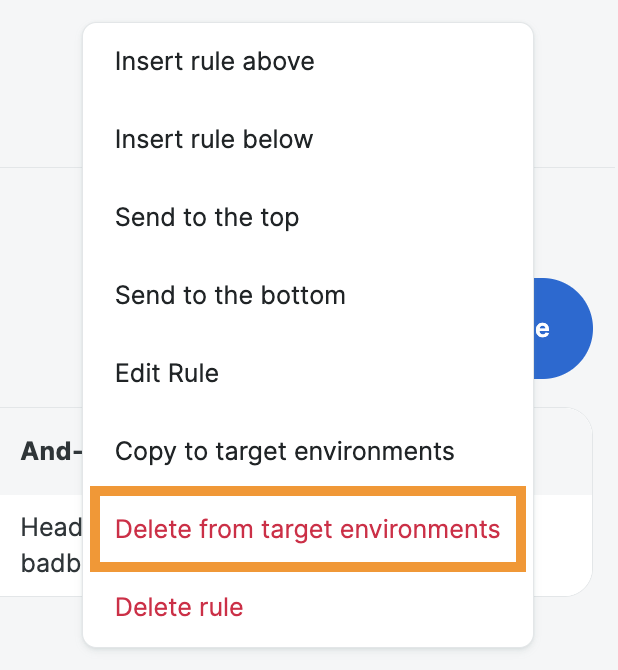Move this rule to the bottom of list
618x670 pixels.
coord(230,296)
